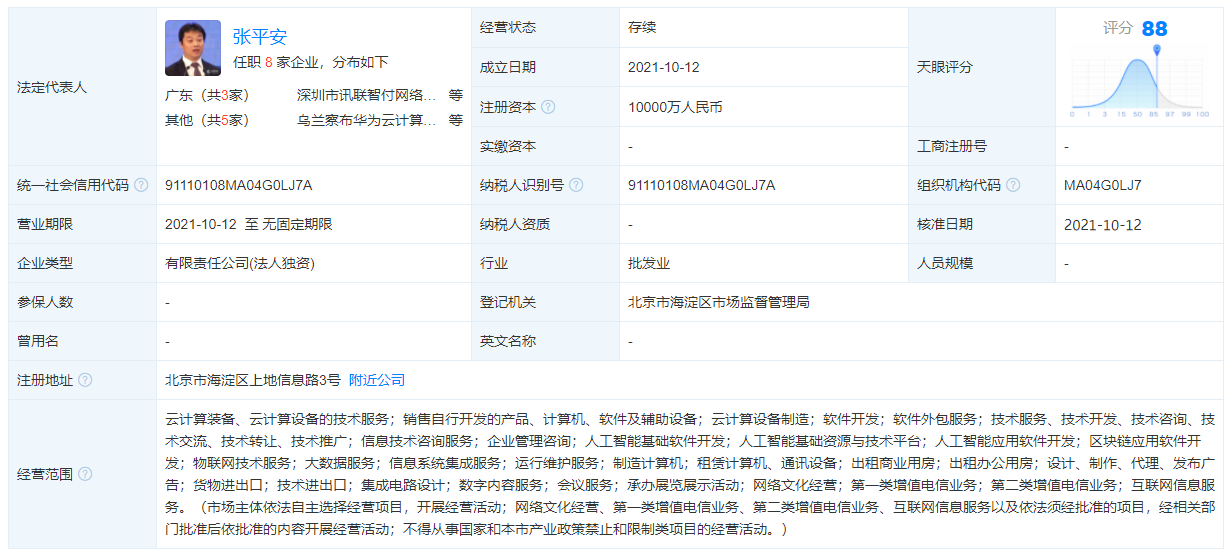
Task: Click the help icon next to 注册地址
Action: pyautogui.click(x=85, y=380)
